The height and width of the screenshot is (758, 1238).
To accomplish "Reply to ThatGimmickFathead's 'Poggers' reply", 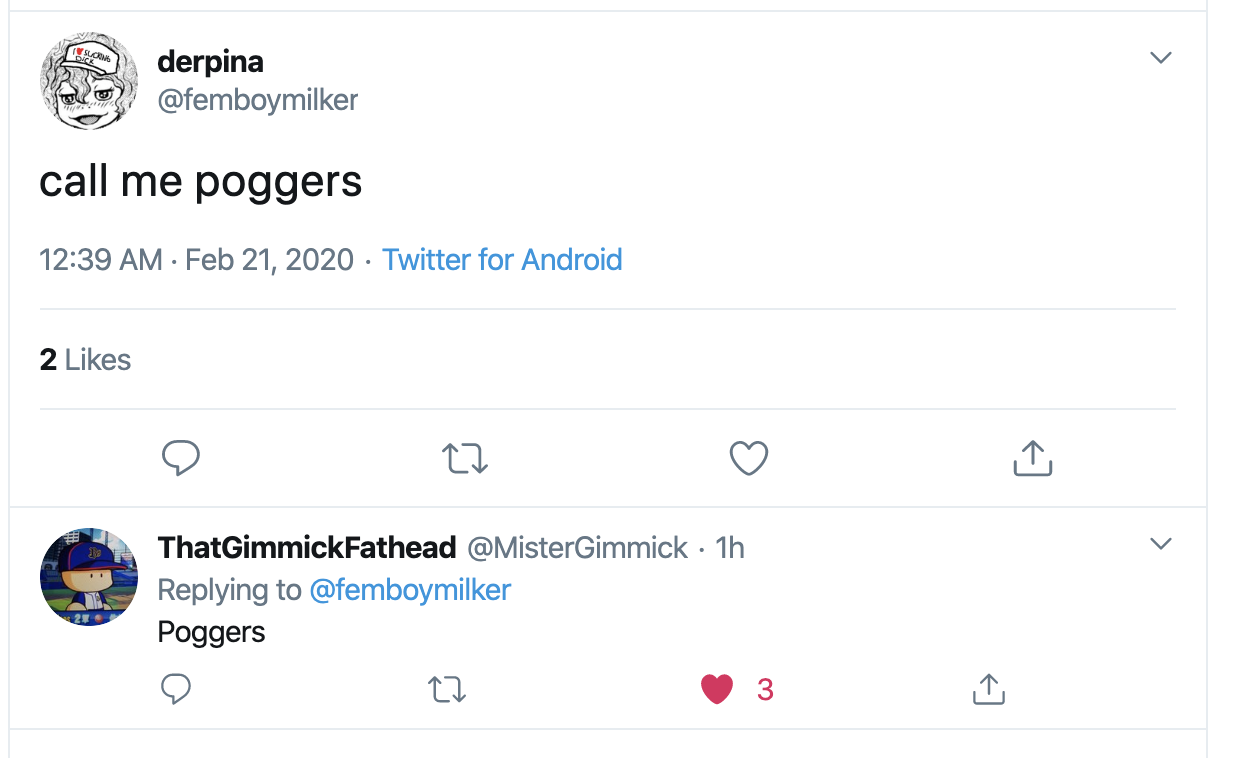I will [175, 689].
